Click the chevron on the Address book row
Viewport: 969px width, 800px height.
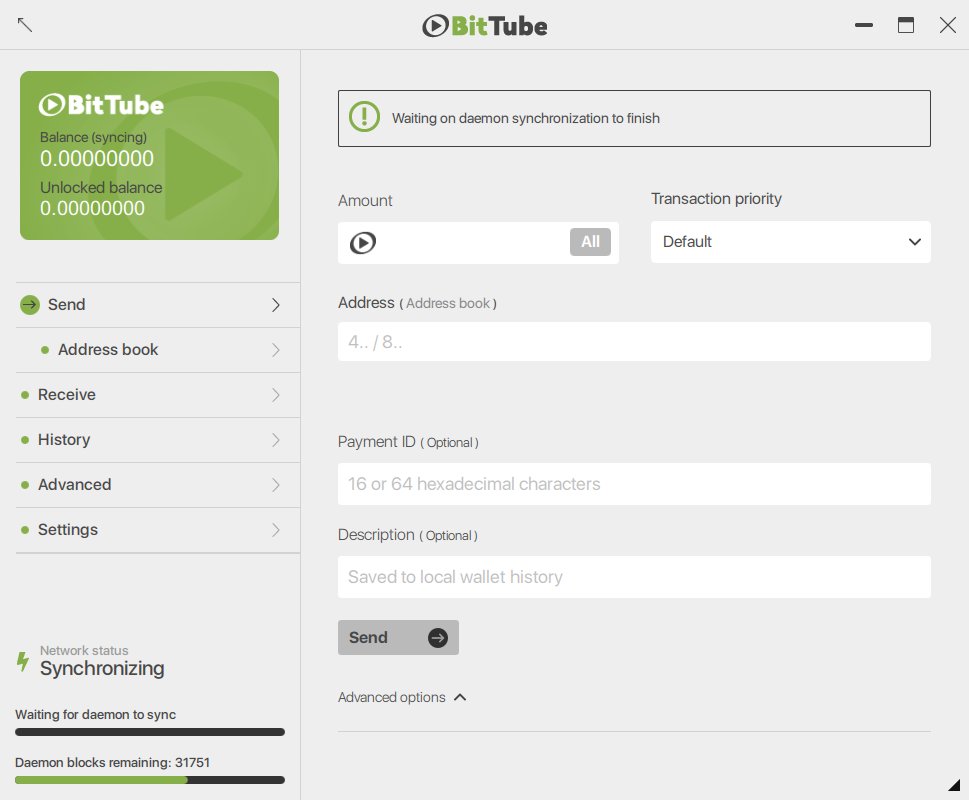click(x=276, y=350)
